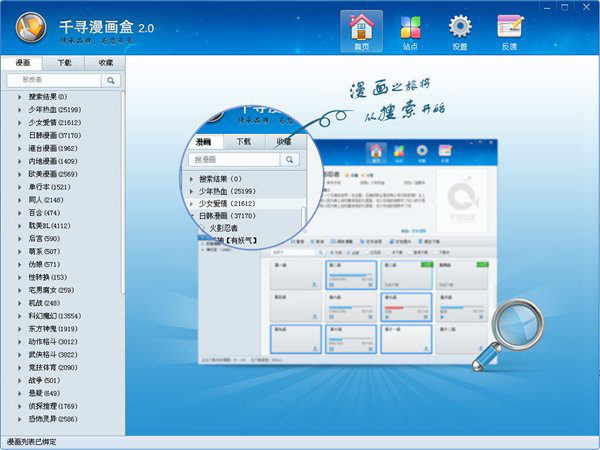Select the 性转换 (153) category

tap(47, 277)
